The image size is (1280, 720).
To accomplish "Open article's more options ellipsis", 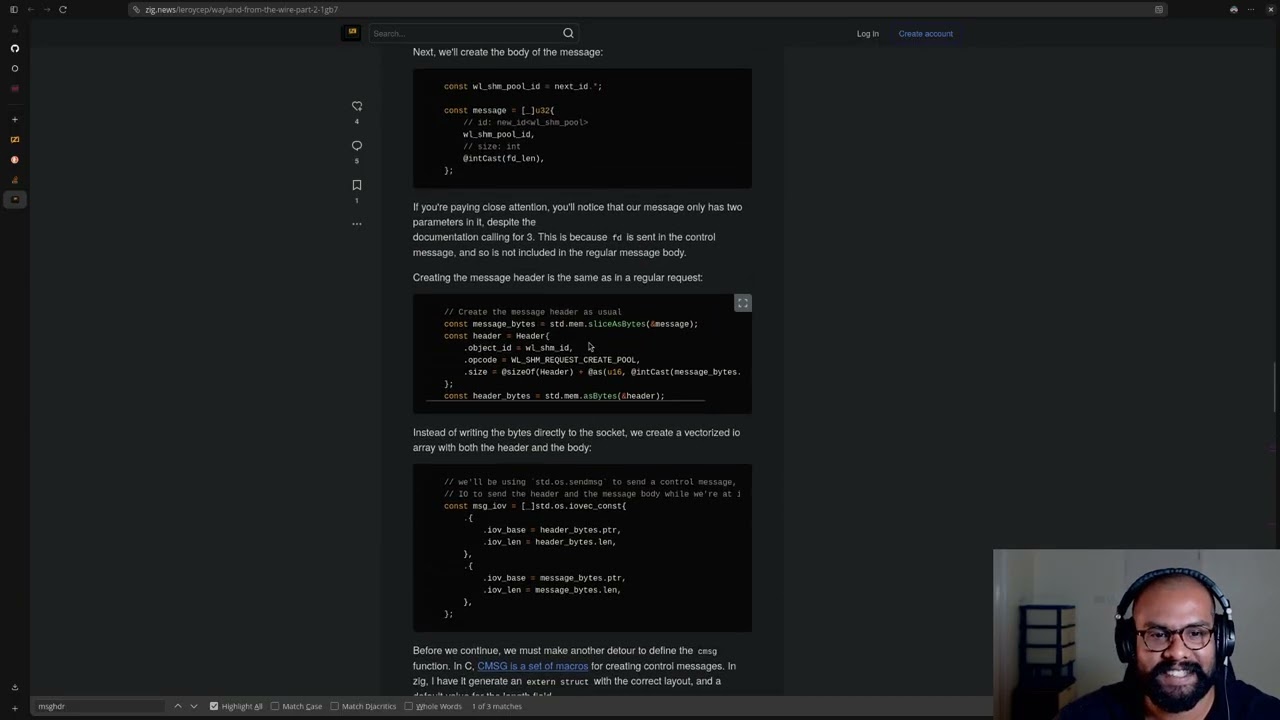I will 356,224.
